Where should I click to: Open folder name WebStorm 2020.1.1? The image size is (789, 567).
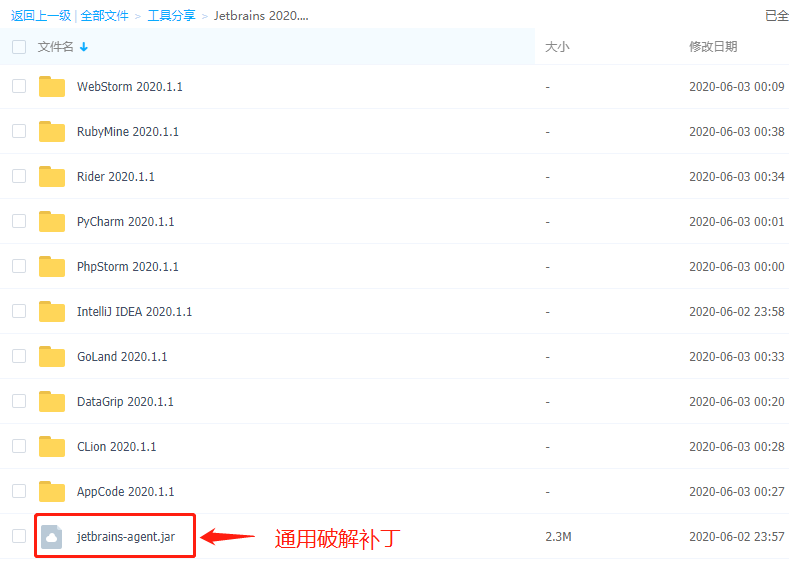coord(129,87)
